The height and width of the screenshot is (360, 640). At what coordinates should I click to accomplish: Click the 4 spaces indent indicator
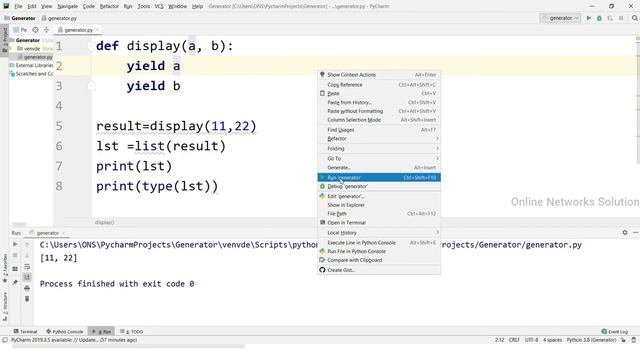coord(552,340)
